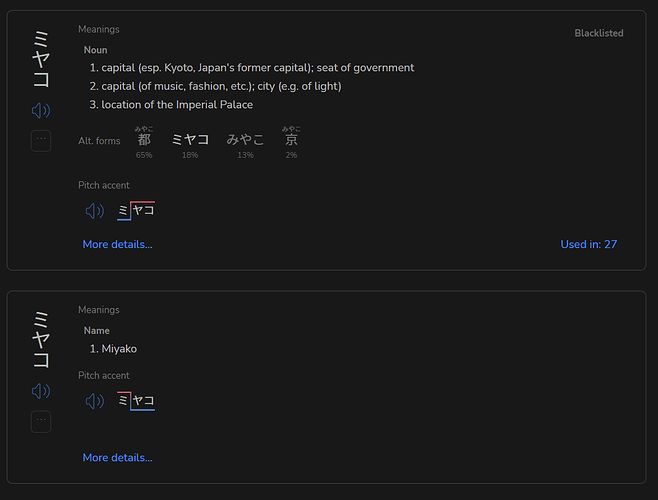
Task: Play pitch accent audio in the name entry
Action: 95,401
